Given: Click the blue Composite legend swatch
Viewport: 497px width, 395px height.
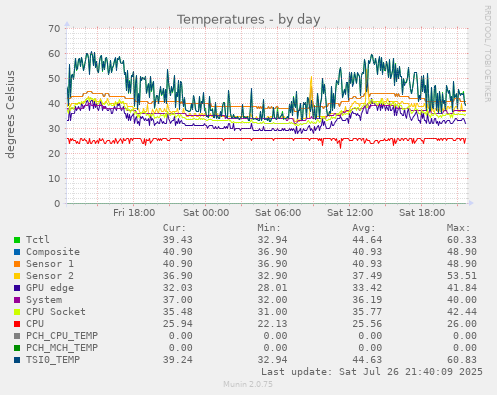Looking at the screenshot, I should point(17,252).
